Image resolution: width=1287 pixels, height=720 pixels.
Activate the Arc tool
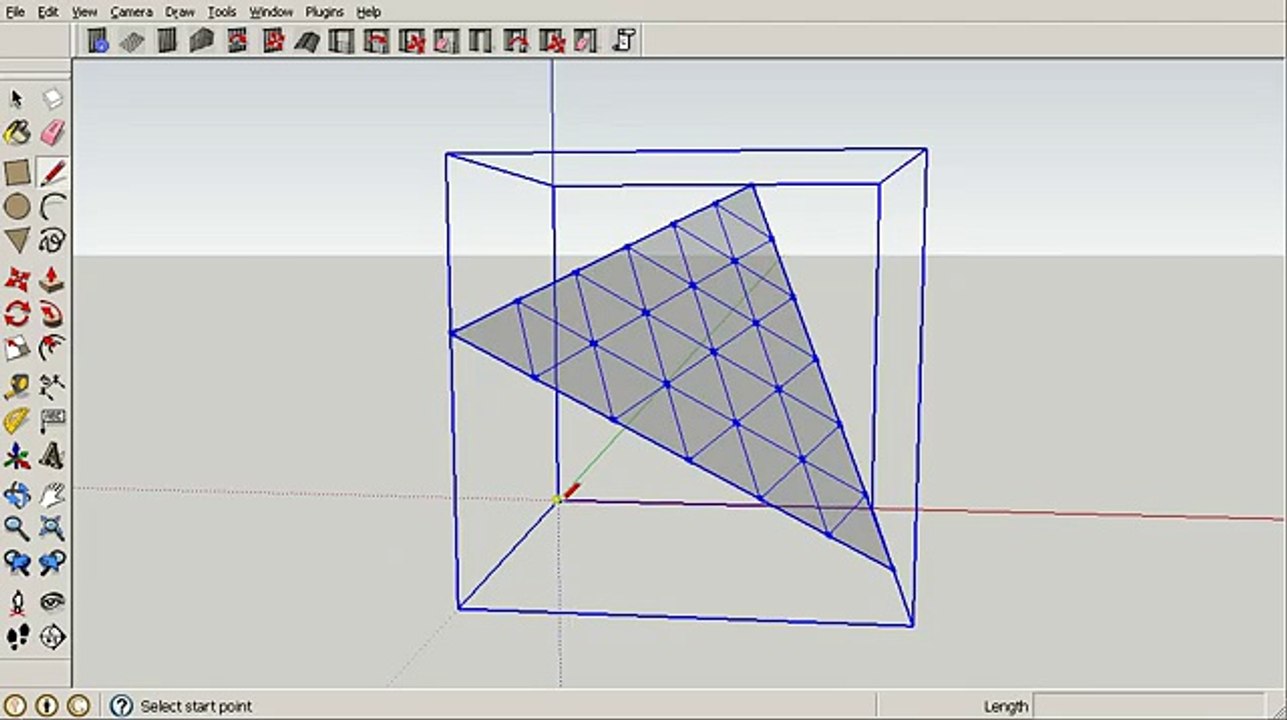point(52,207)
